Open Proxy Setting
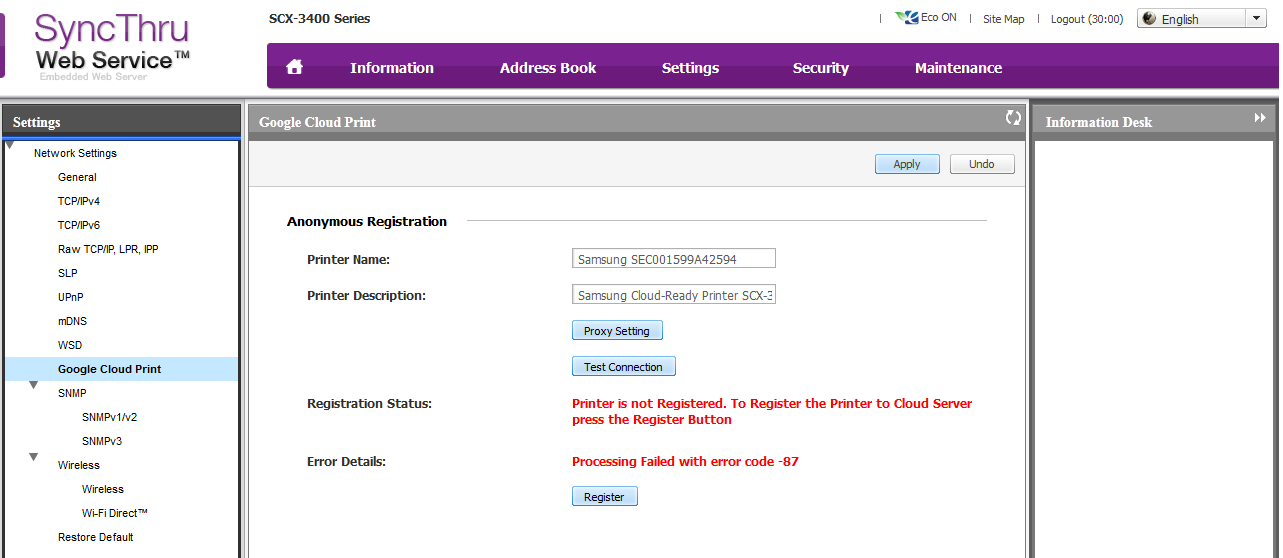1283x558 pixels. pyautogui.click(x=617, y=331)
